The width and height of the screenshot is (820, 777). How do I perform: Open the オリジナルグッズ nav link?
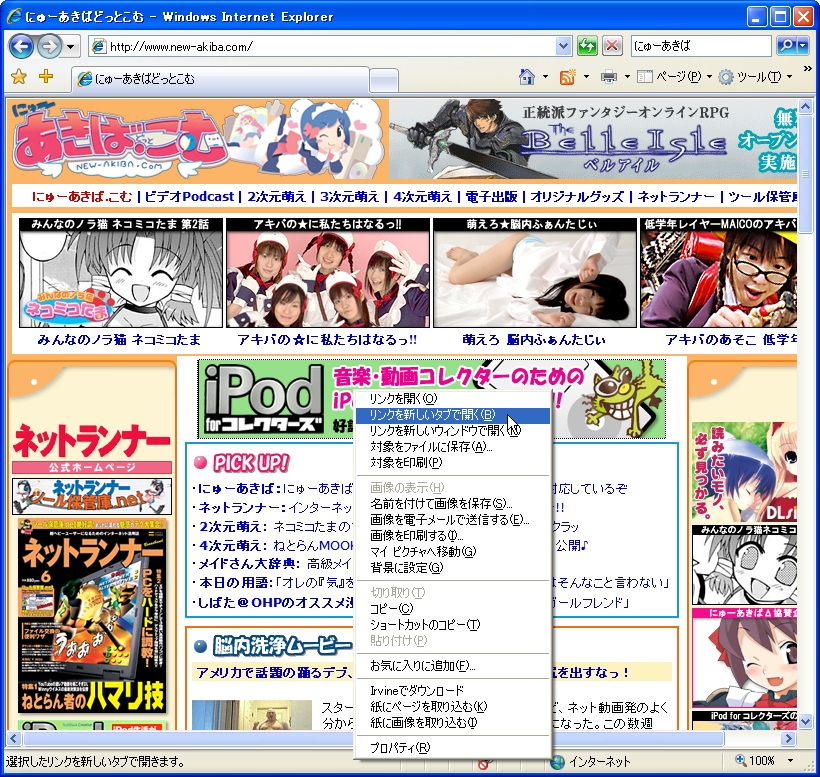pos(577,197)
